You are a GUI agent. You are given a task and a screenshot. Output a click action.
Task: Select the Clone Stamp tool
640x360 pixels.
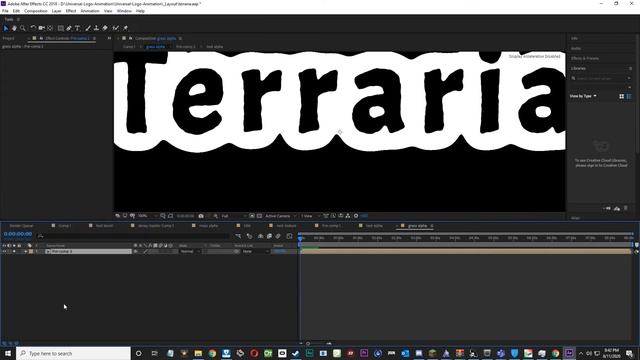pos(96,28)
